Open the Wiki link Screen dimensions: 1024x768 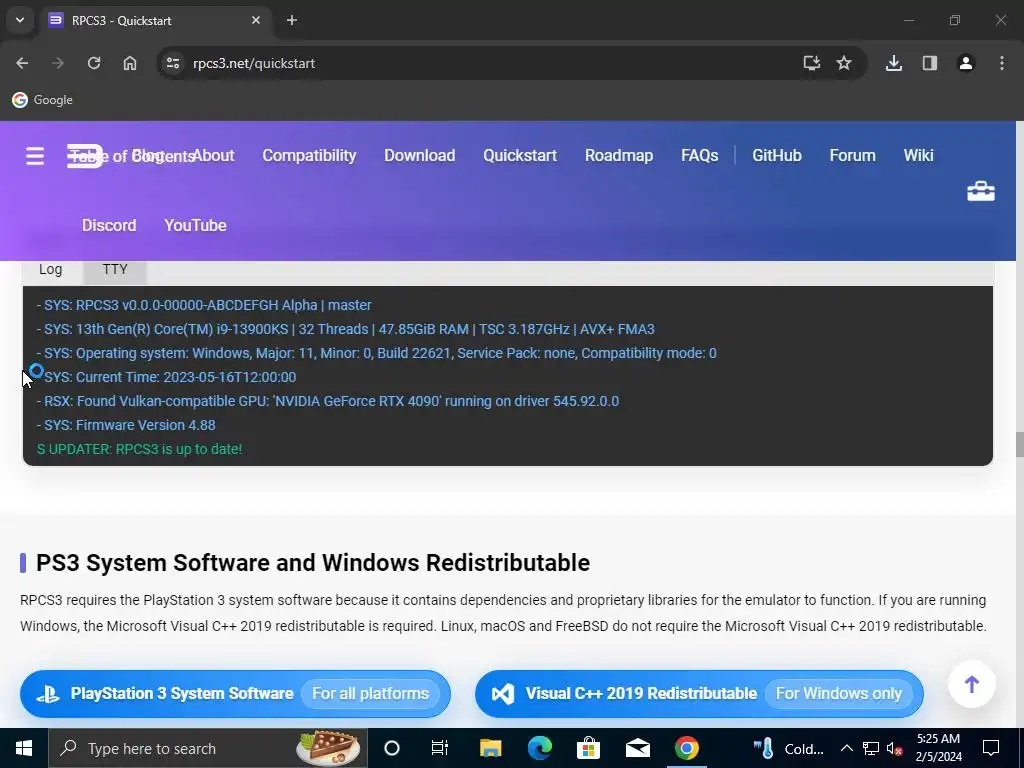point(918,155)
